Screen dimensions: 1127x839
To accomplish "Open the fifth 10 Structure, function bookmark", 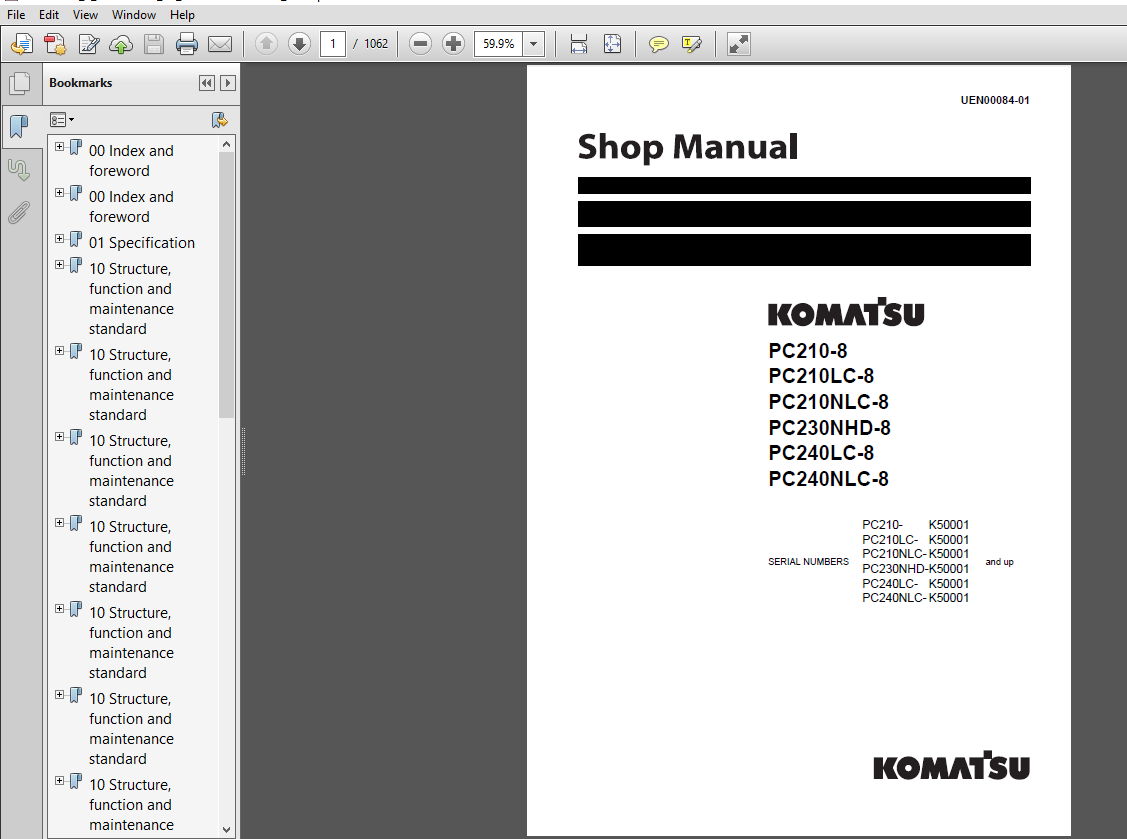I will (131, 643).
